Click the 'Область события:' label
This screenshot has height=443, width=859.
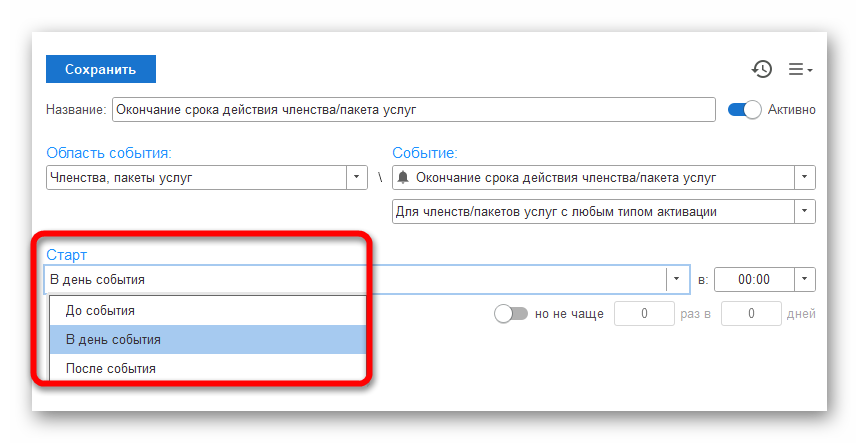(108, 153)
